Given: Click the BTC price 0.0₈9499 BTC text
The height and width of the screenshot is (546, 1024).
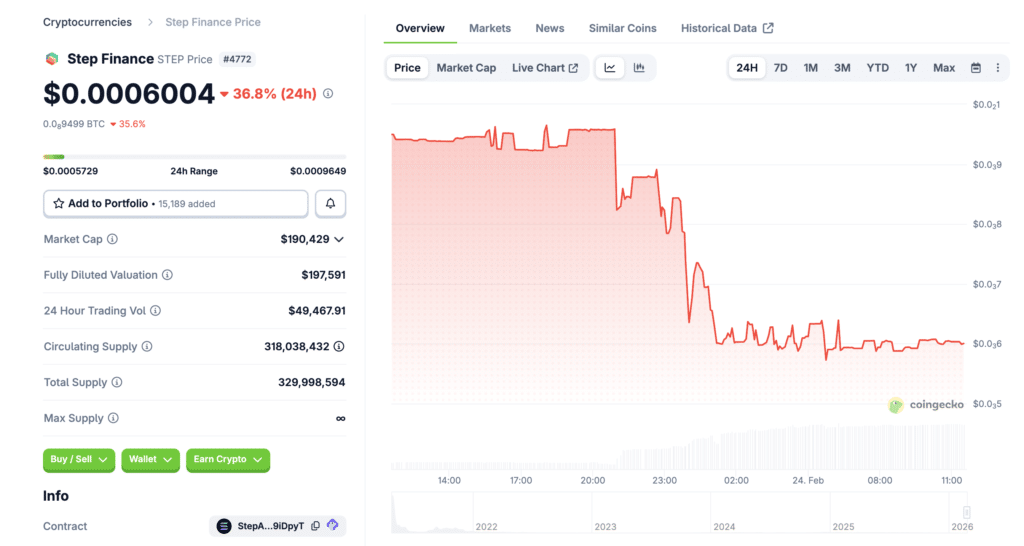Looking at the screenshot, I should pos(74,124).
